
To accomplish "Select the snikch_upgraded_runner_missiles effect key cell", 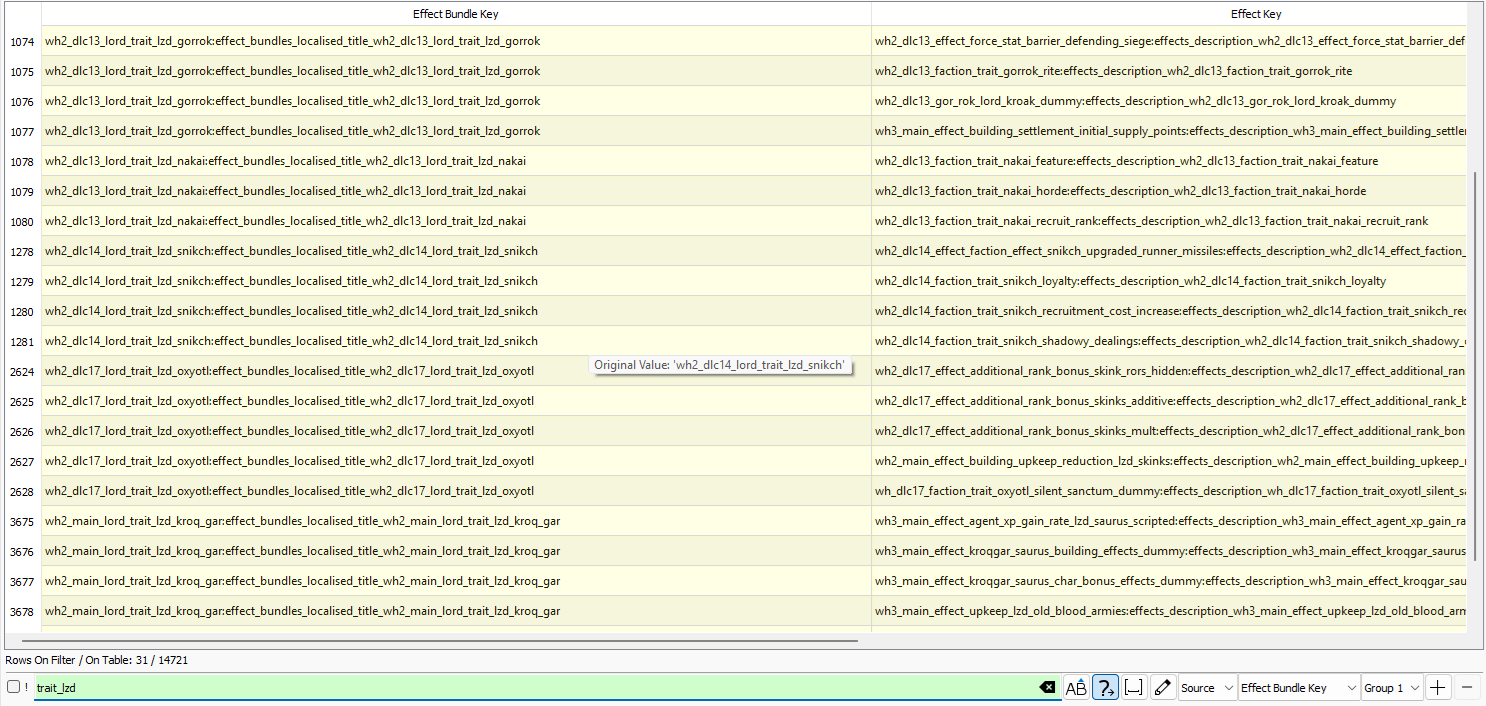I will pos(1168,251).
